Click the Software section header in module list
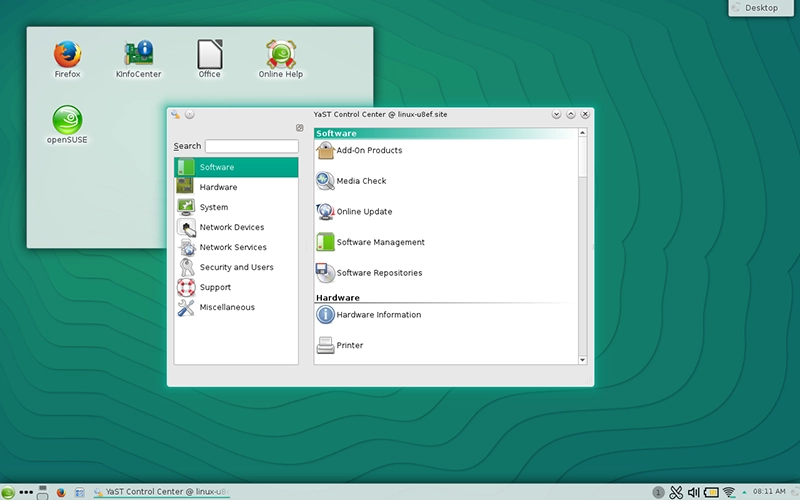 [x=446, y=133]
